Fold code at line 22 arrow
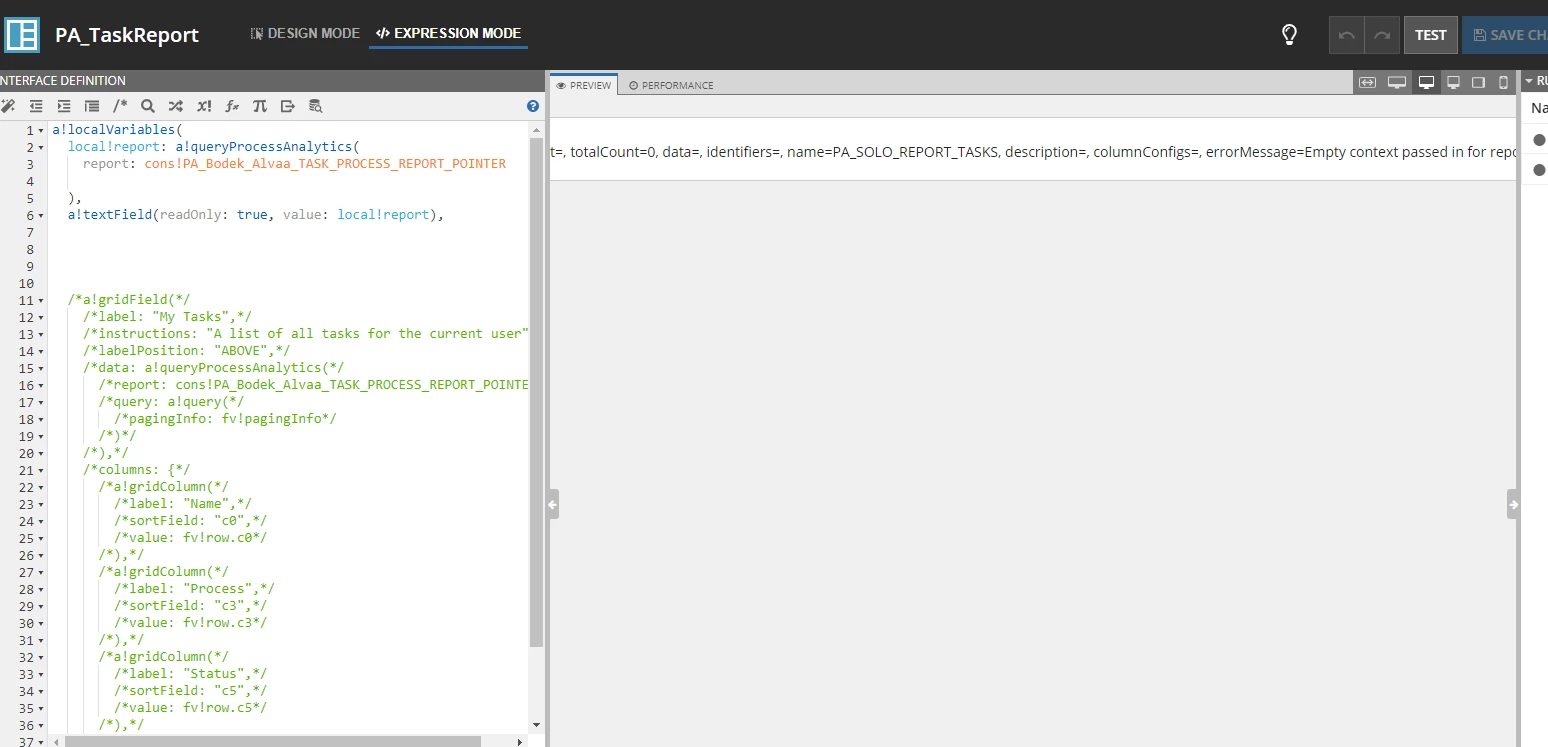1548x747 pixels. [x=41, y=488]
